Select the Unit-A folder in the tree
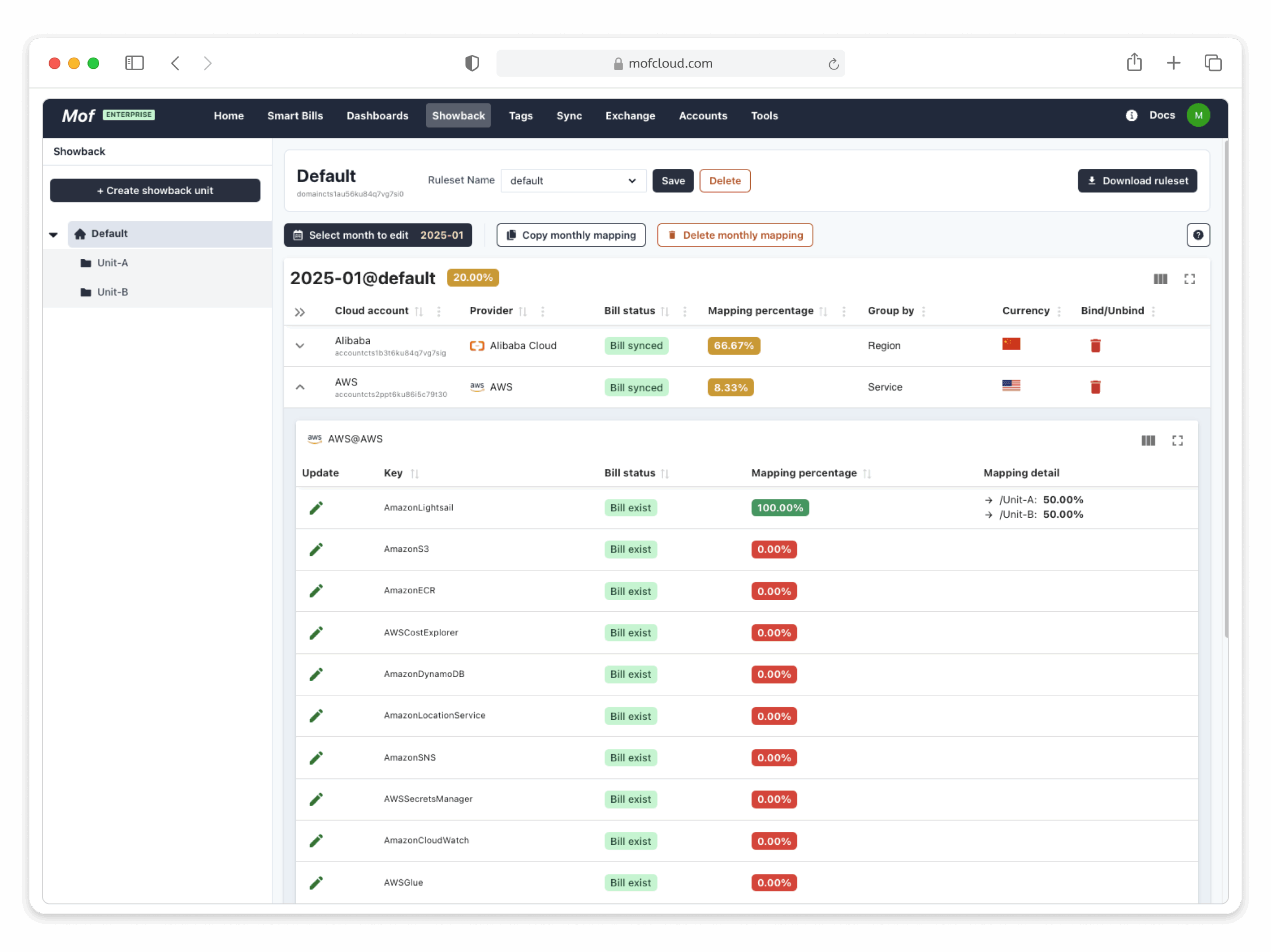 click(112, 263)
